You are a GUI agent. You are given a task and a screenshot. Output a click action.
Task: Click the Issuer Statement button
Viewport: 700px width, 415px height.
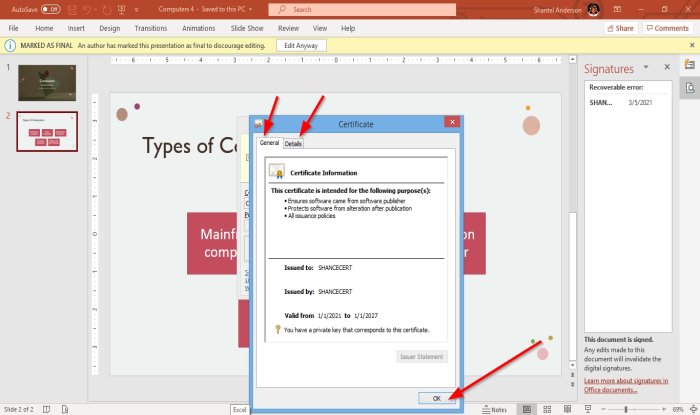pos(421,357)
